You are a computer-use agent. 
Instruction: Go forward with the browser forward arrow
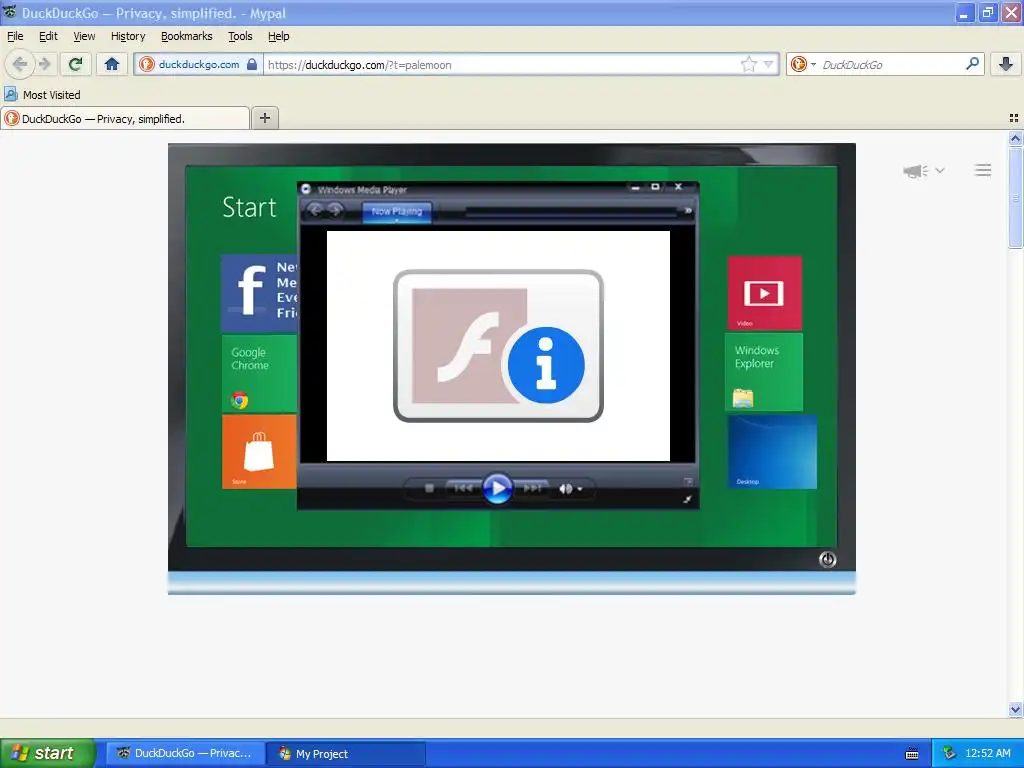click(x=45, y=64)
